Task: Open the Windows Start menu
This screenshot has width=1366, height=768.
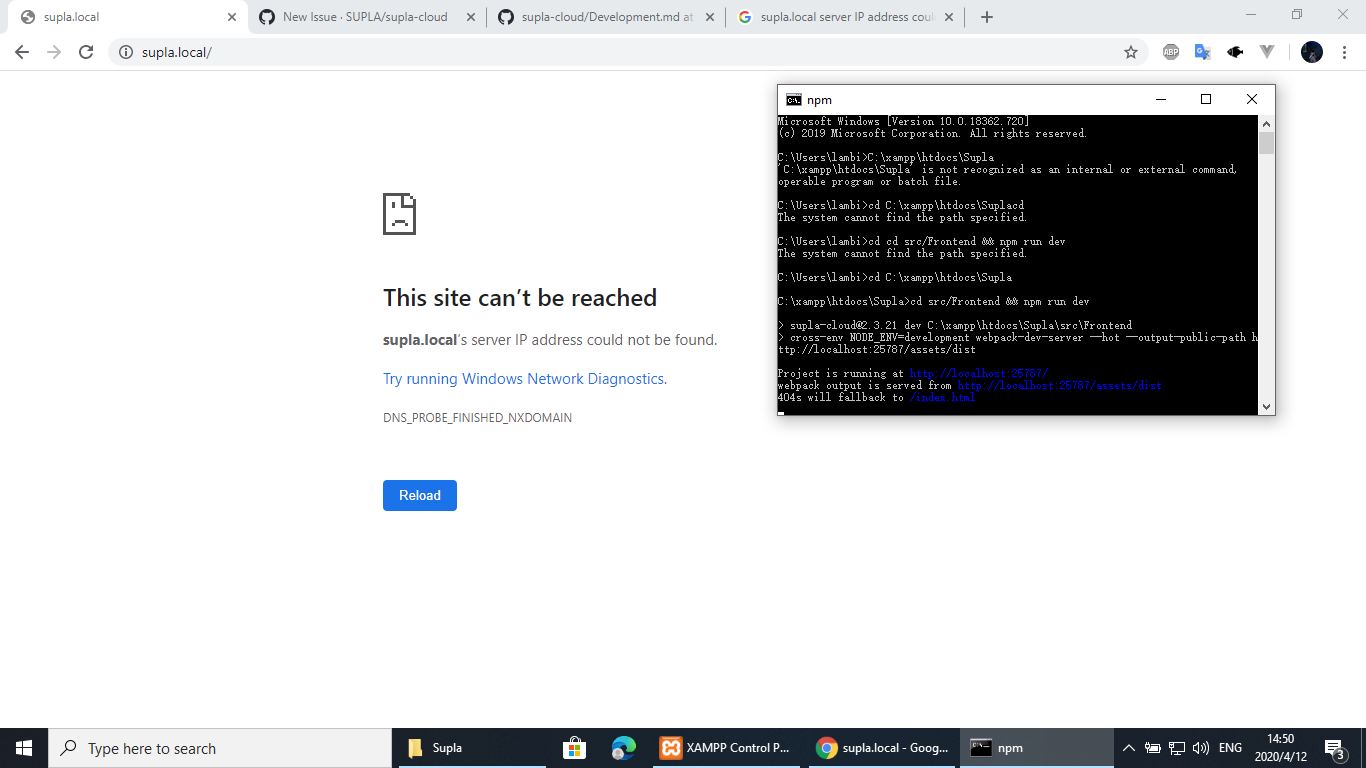Action: tap(24, 748)
